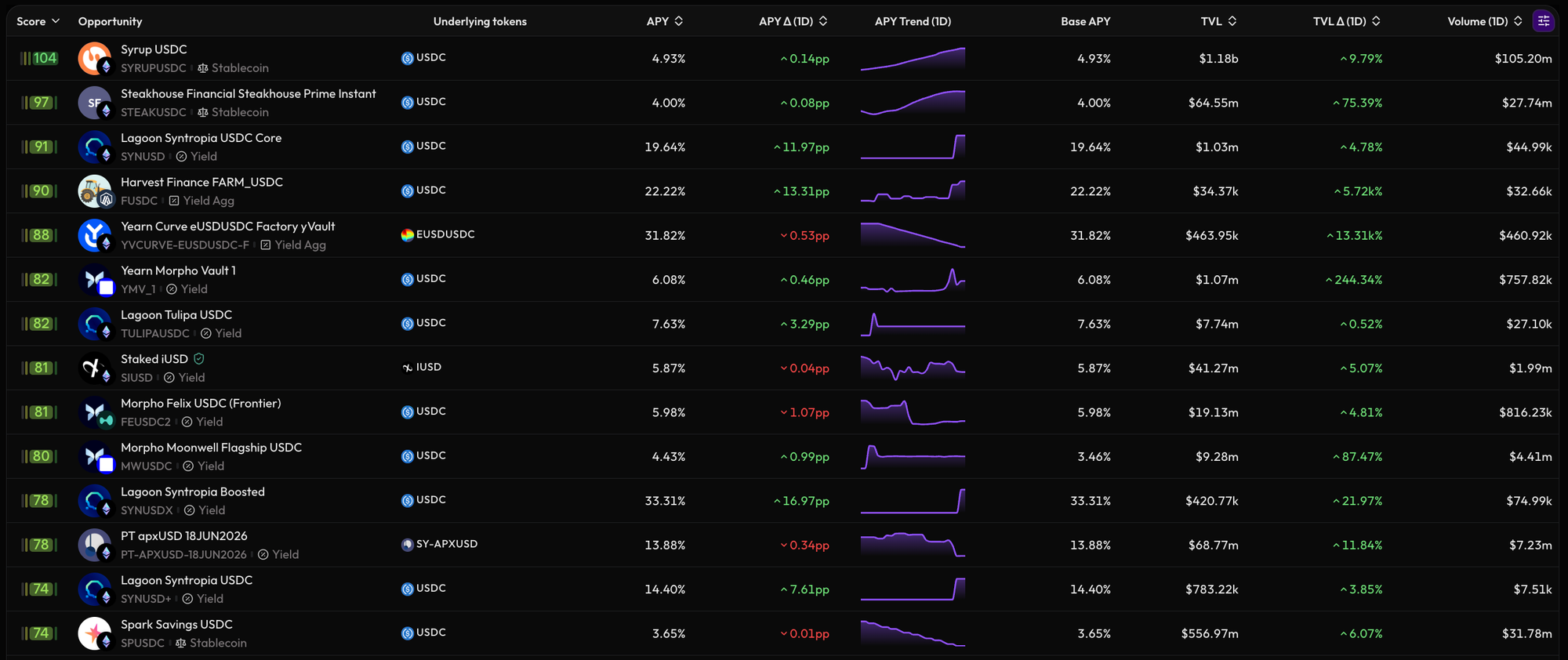Click the SY-APXUSD token icon
Image resolution: width=1568 pixels, height=660 pixels.
(407, 545)
